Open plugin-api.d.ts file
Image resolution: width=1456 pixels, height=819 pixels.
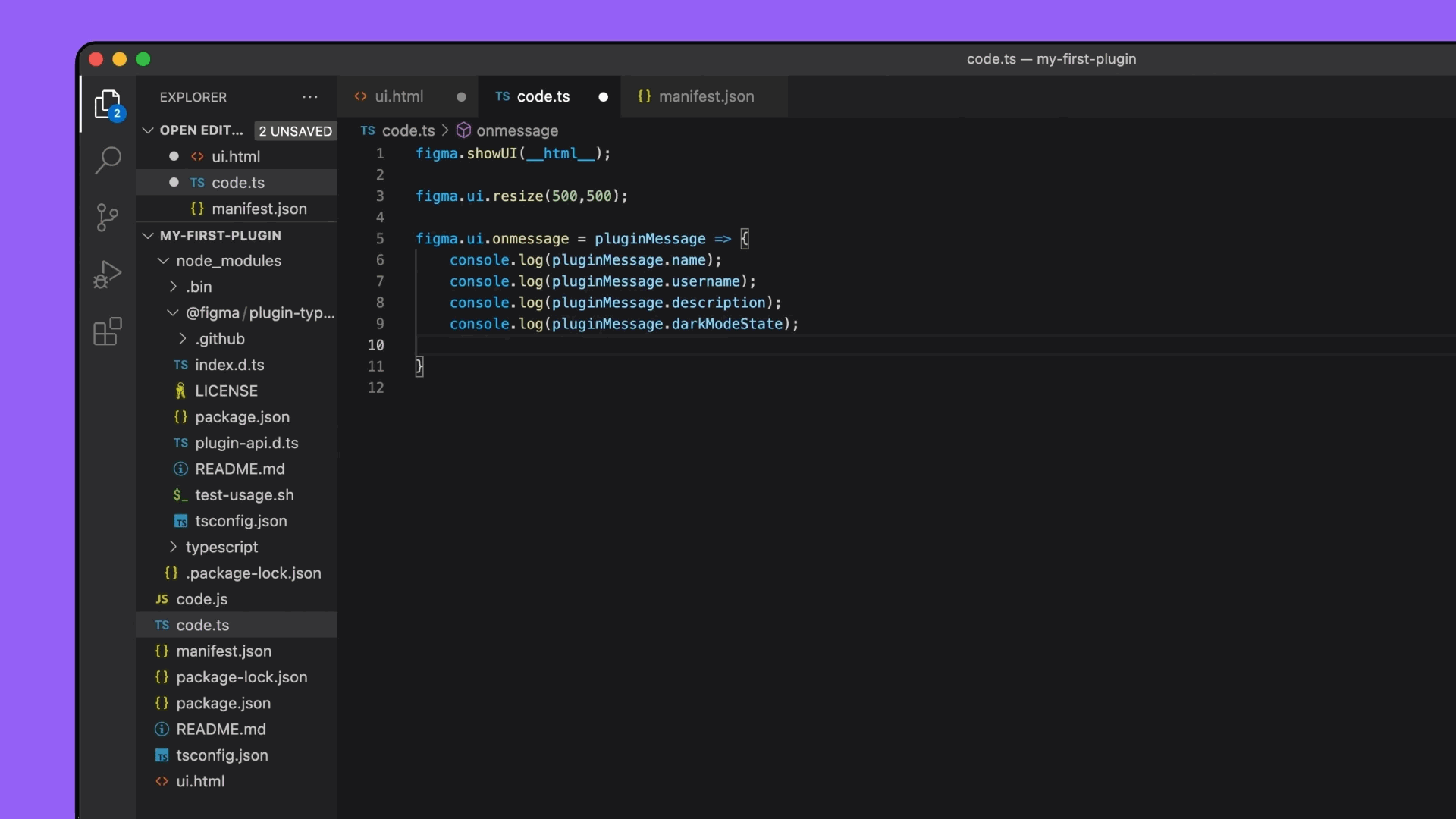click(237, 443)
